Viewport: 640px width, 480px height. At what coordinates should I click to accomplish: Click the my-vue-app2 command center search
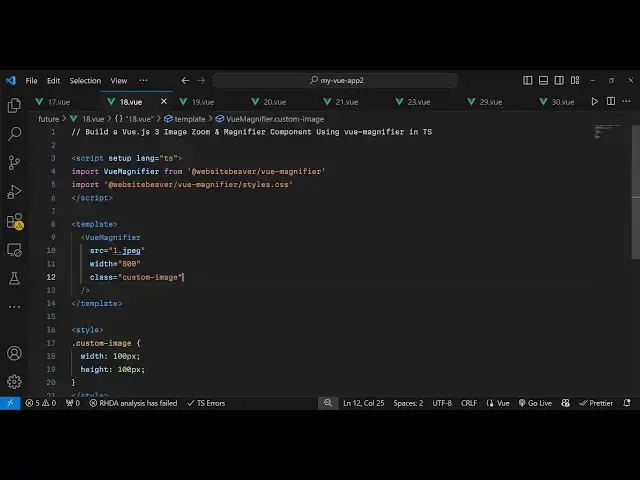coord(336,80)
